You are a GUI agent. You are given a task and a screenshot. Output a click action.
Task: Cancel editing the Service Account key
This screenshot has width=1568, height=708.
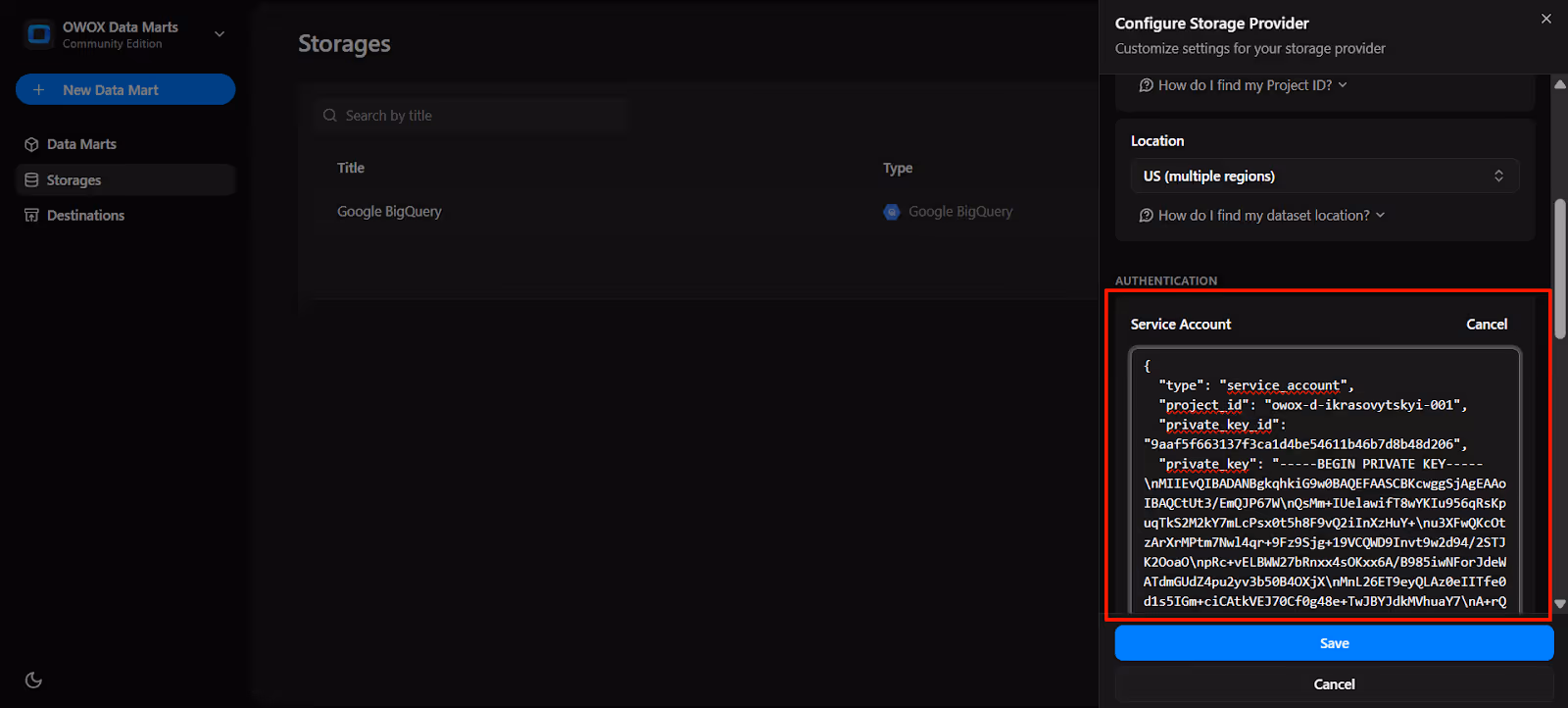tap(1487, 325)
